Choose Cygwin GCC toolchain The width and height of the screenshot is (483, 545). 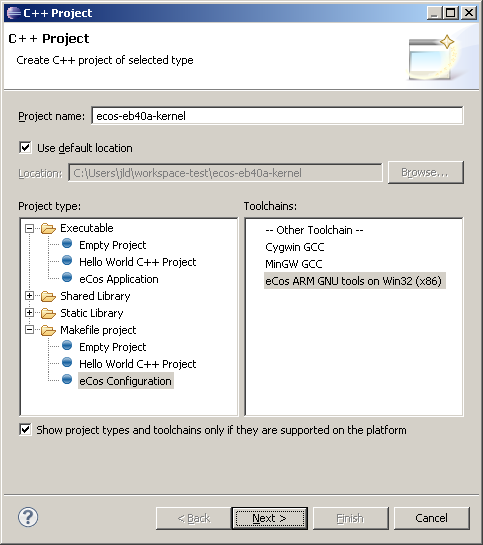pos(295,247)
